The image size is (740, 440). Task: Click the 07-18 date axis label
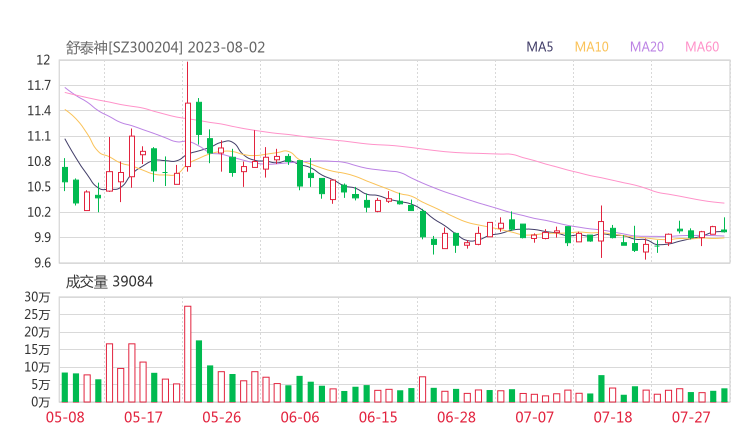(x=613, y=417)
